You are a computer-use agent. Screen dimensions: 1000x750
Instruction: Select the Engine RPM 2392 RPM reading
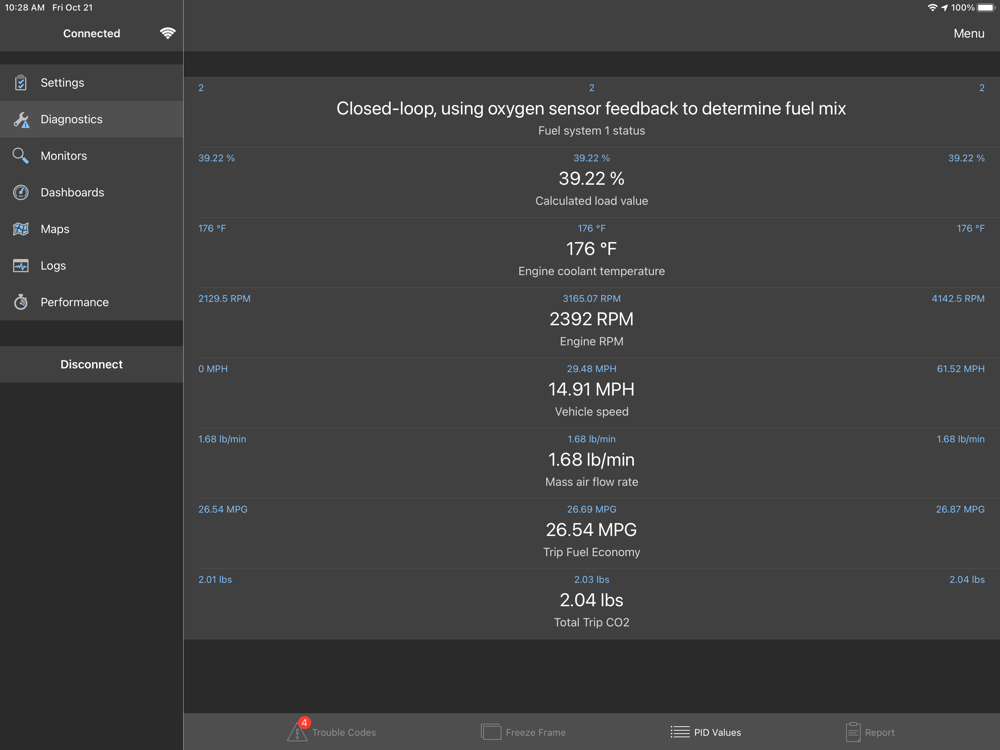592,319
